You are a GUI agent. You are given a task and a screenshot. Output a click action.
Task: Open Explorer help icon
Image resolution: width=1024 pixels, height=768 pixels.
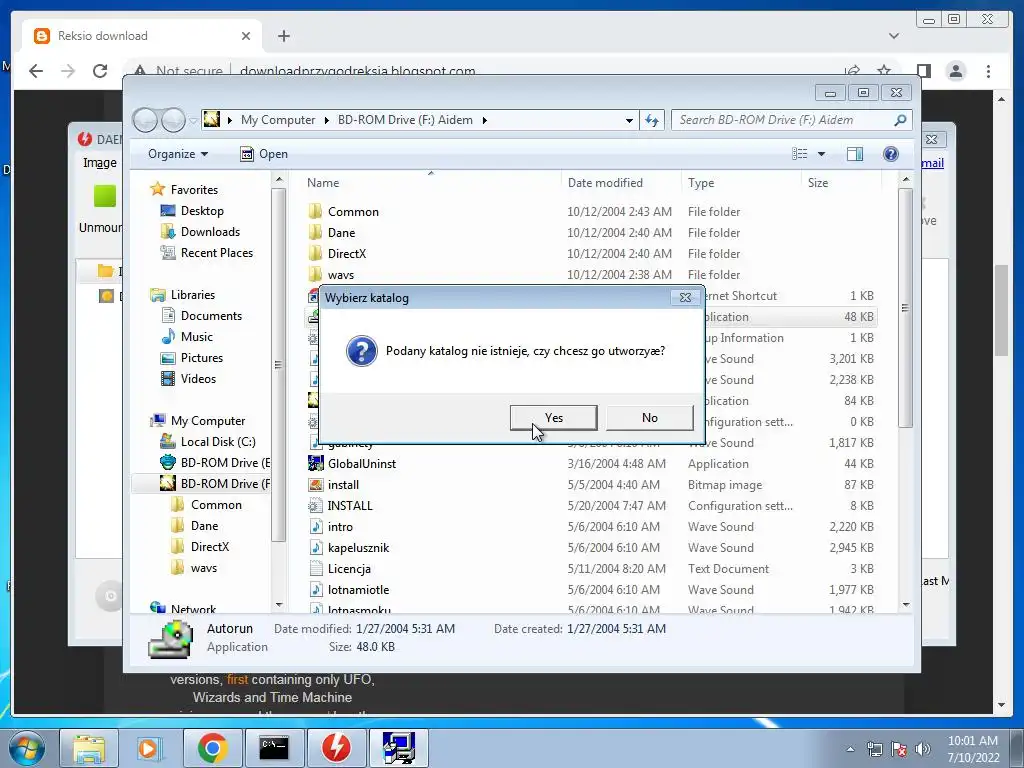coord(890,154)
